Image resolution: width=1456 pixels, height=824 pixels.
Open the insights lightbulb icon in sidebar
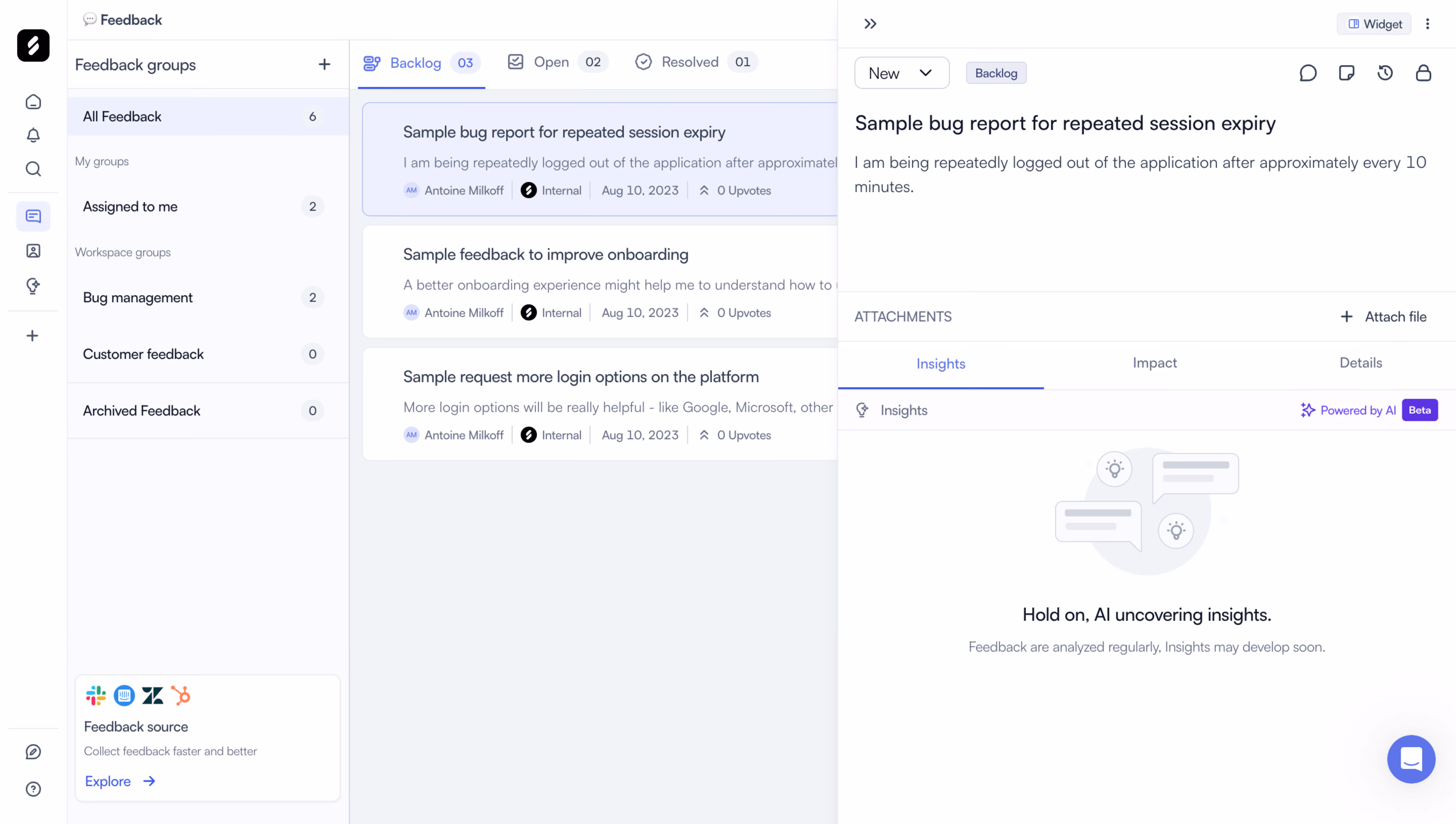point(33,286)
